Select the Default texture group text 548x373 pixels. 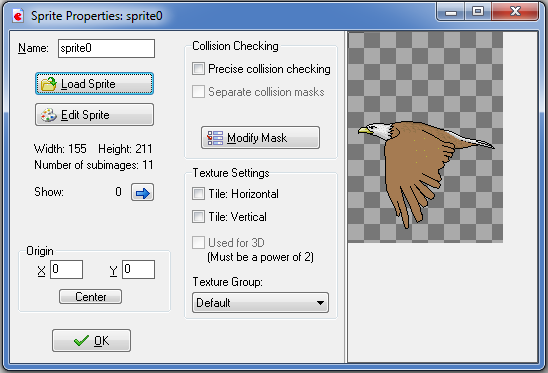tap(213, 303)
